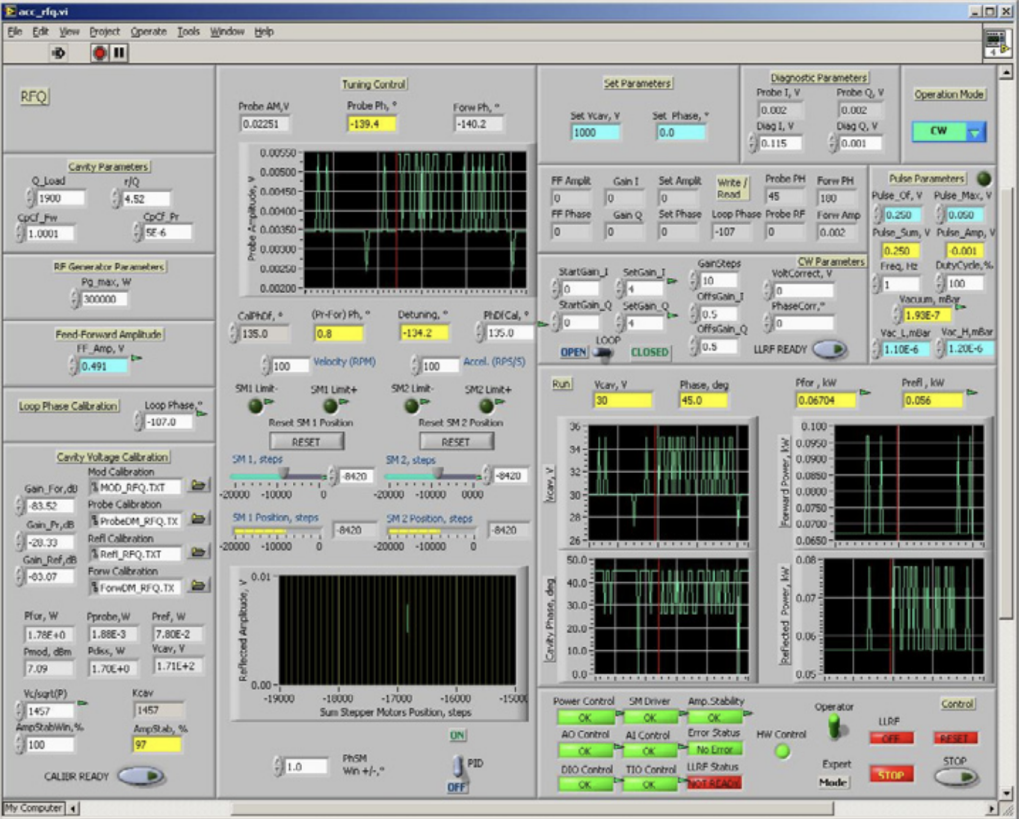
Task: Click the Set Phase input field
Action: coord(680,133)
